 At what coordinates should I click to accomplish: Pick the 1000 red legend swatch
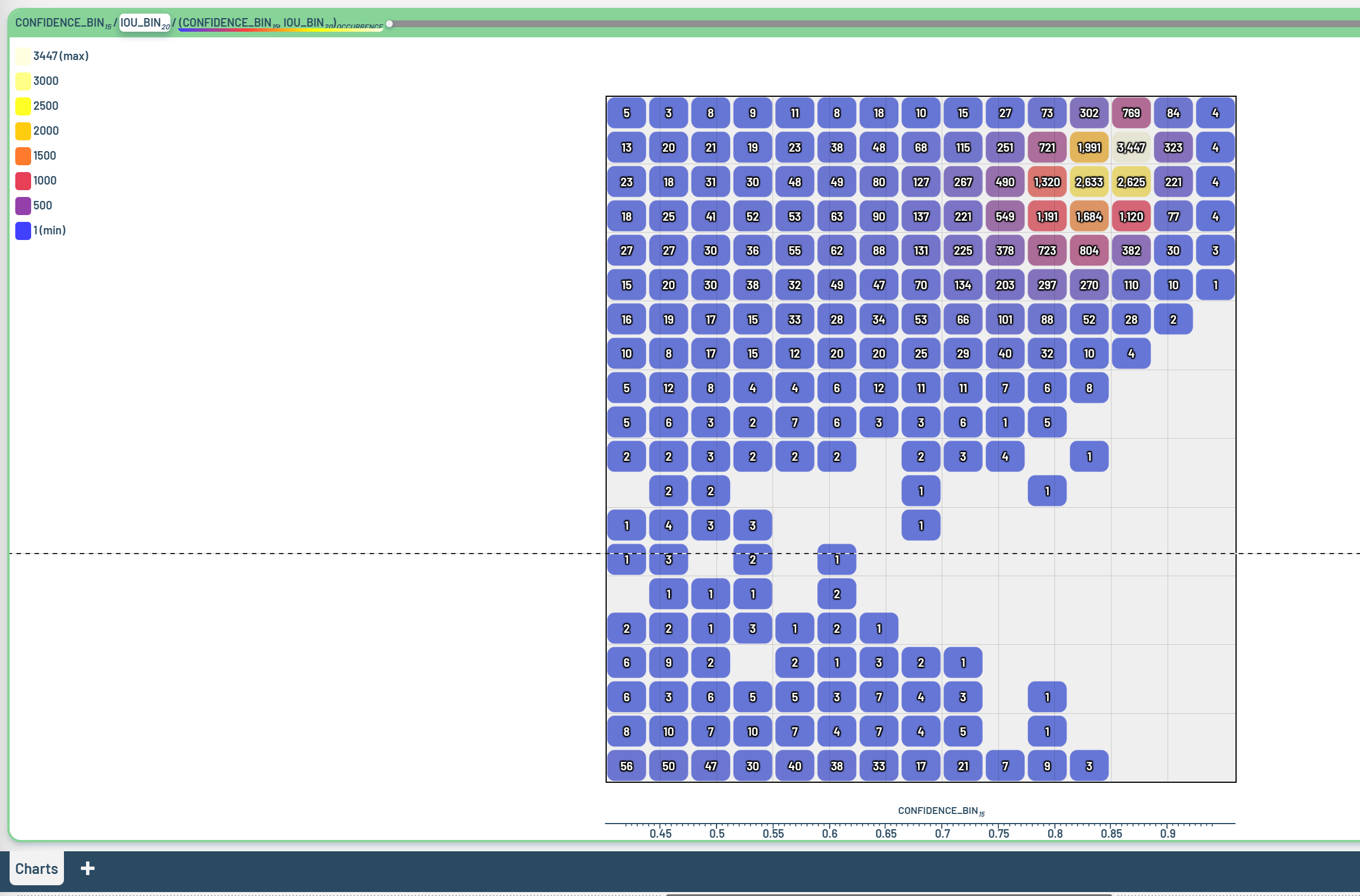tap(23, 181)
